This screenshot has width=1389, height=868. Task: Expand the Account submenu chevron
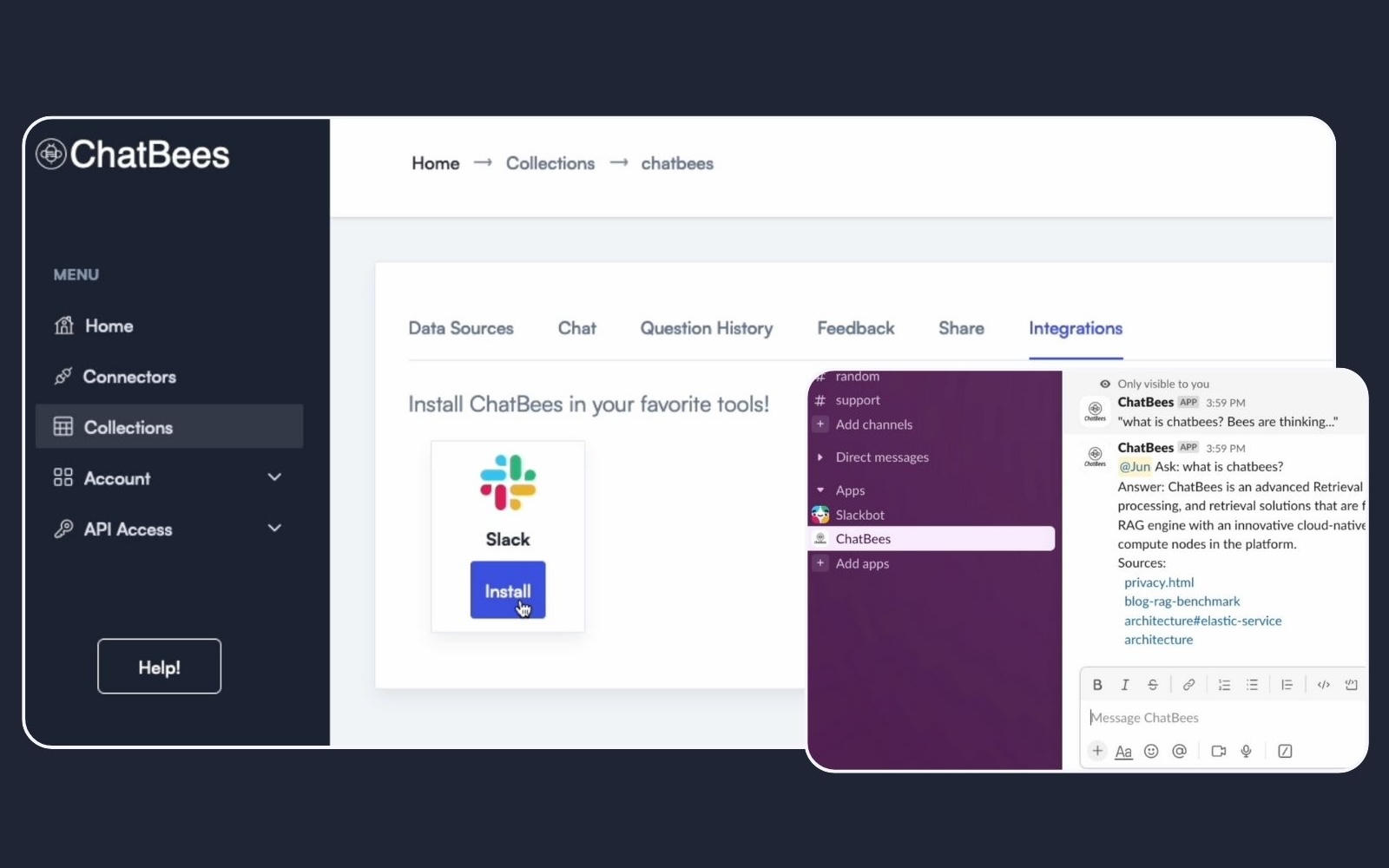274,477
